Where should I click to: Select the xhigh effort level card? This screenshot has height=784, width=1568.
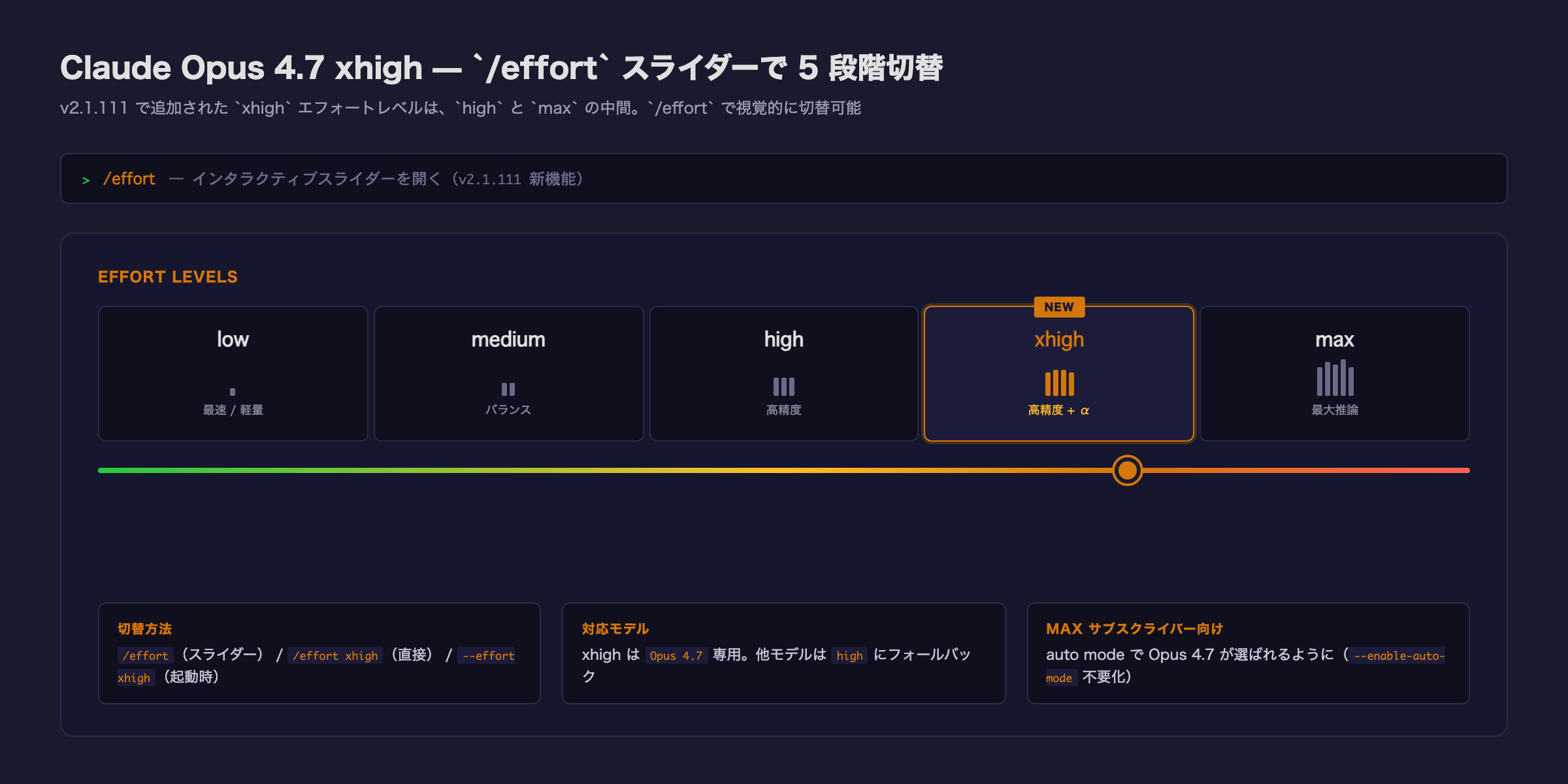[x=1059, y=374]
